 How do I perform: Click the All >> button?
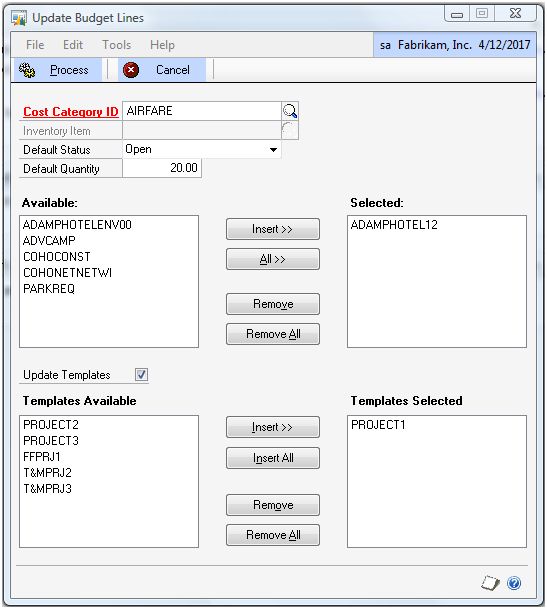pyautogui.click(x=273, y=259)
